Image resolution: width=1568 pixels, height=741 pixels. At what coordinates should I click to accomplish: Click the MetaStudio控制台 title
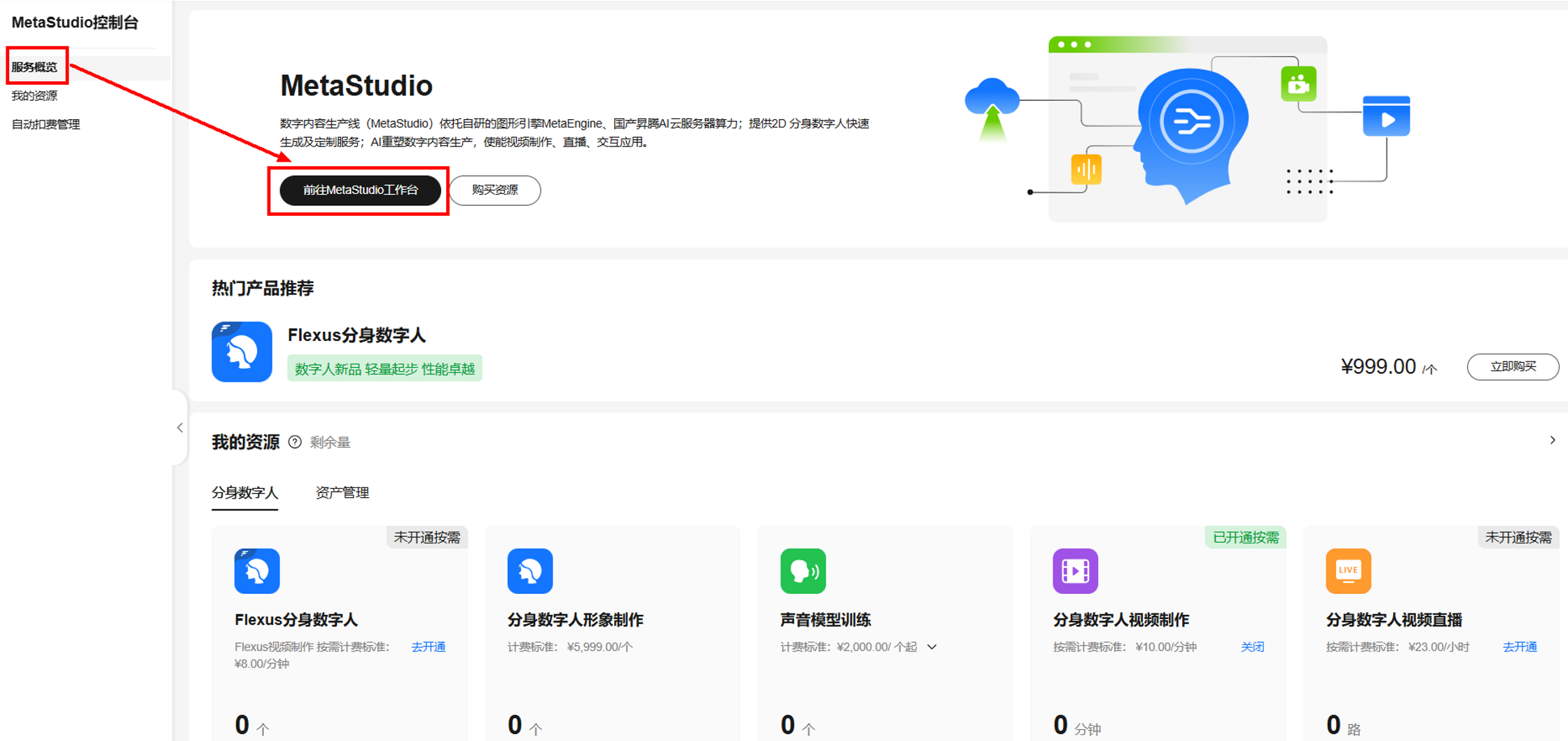tap(75, 22)
